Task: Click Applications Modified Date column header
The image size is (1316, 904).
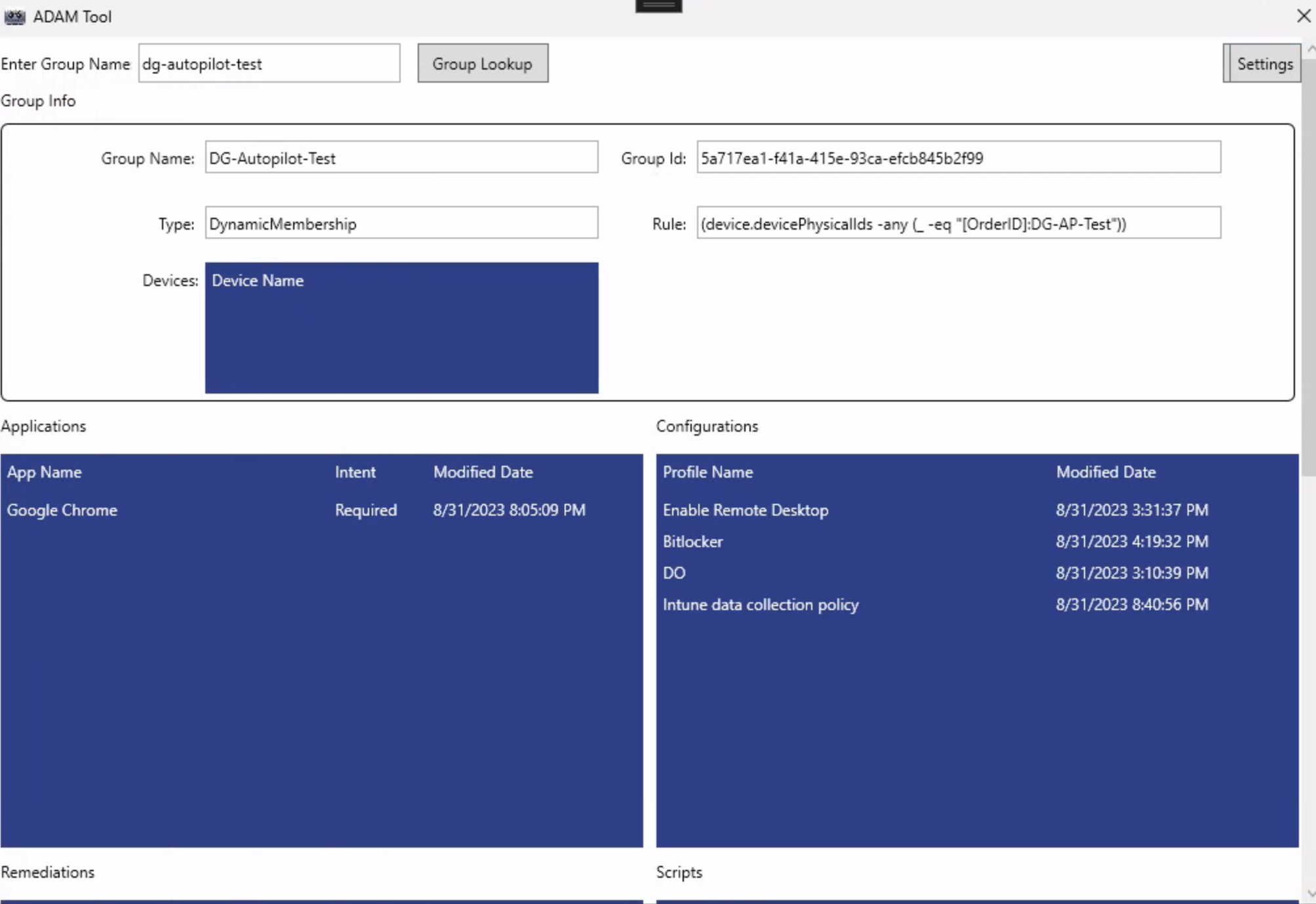Action: pyautogui.click(x=483, y=472)
